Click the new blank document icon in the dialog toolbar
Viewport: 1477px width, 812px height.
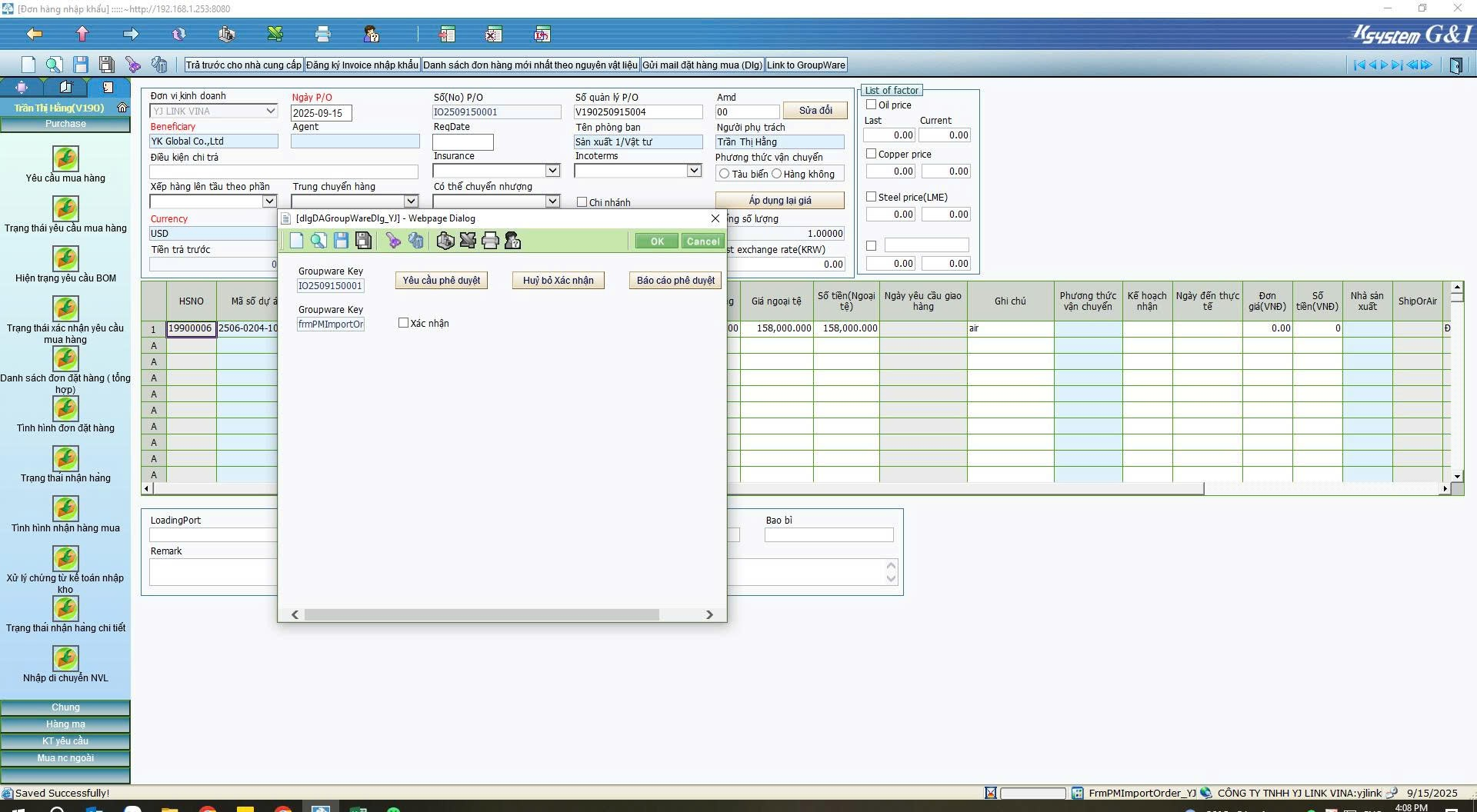point(296,241)
